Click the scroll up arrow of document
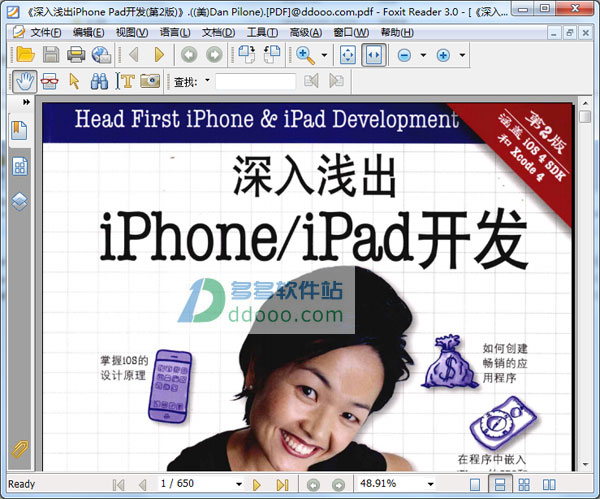This screenshot has width=600, height=499. [x=585, y=103]
